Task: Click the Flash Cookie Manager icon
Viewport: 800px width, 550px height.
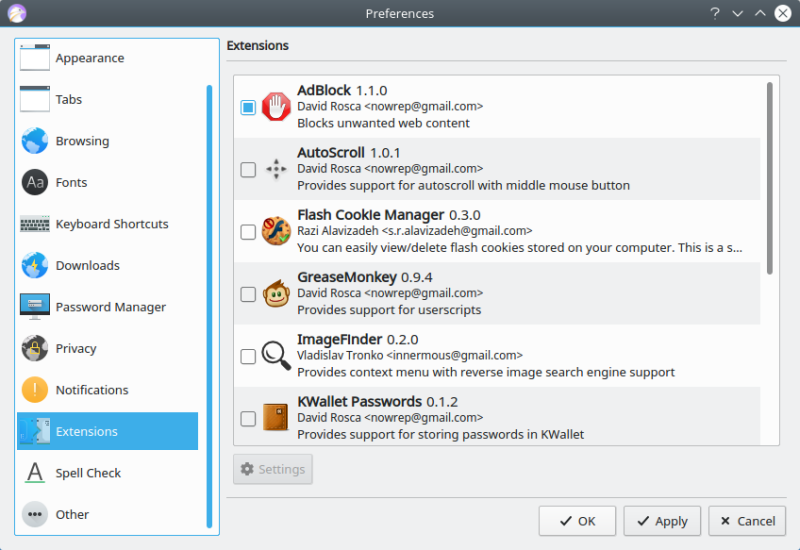Action: [x=276, y=231]
